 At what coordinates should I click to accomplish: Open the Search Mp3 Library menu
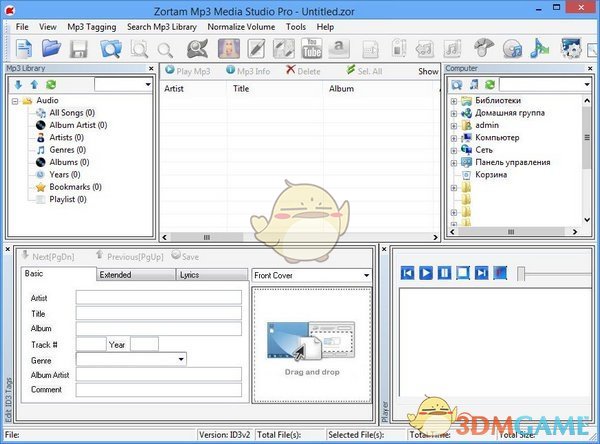coord(161,27)
